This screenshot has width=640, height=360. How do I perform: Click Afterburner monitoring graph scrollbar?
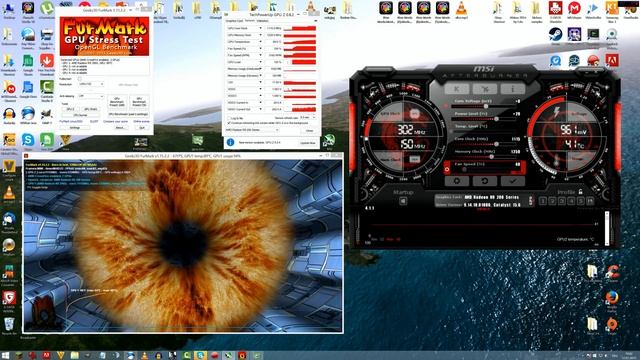click(607, 228)
